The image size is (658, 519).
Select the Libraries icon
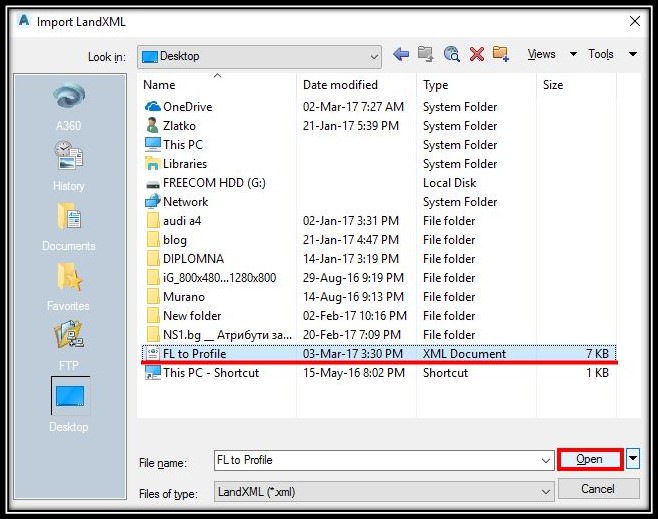(153, 163)
